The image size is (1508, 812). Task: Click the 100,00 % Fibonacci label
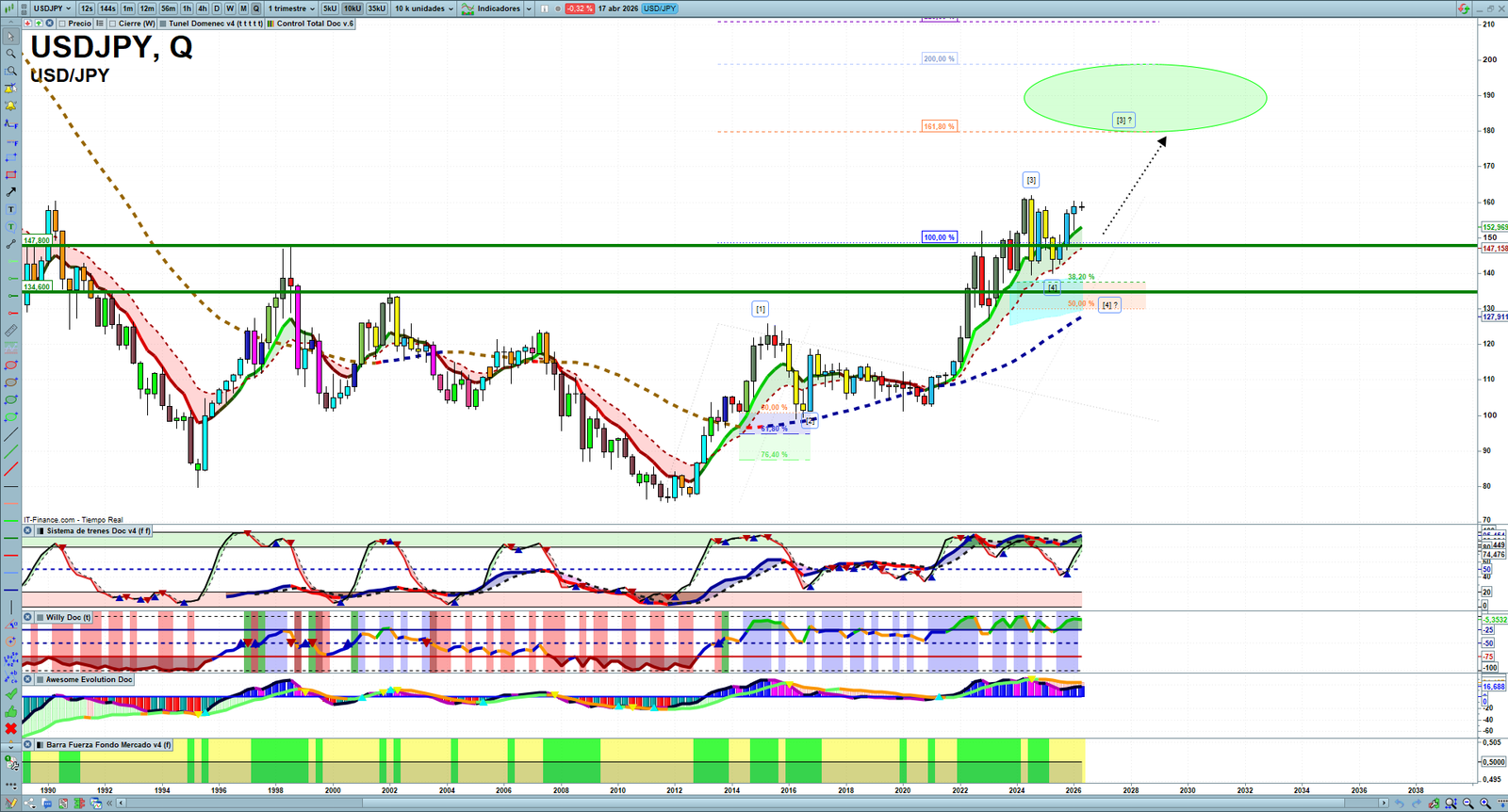click(940, 237)
